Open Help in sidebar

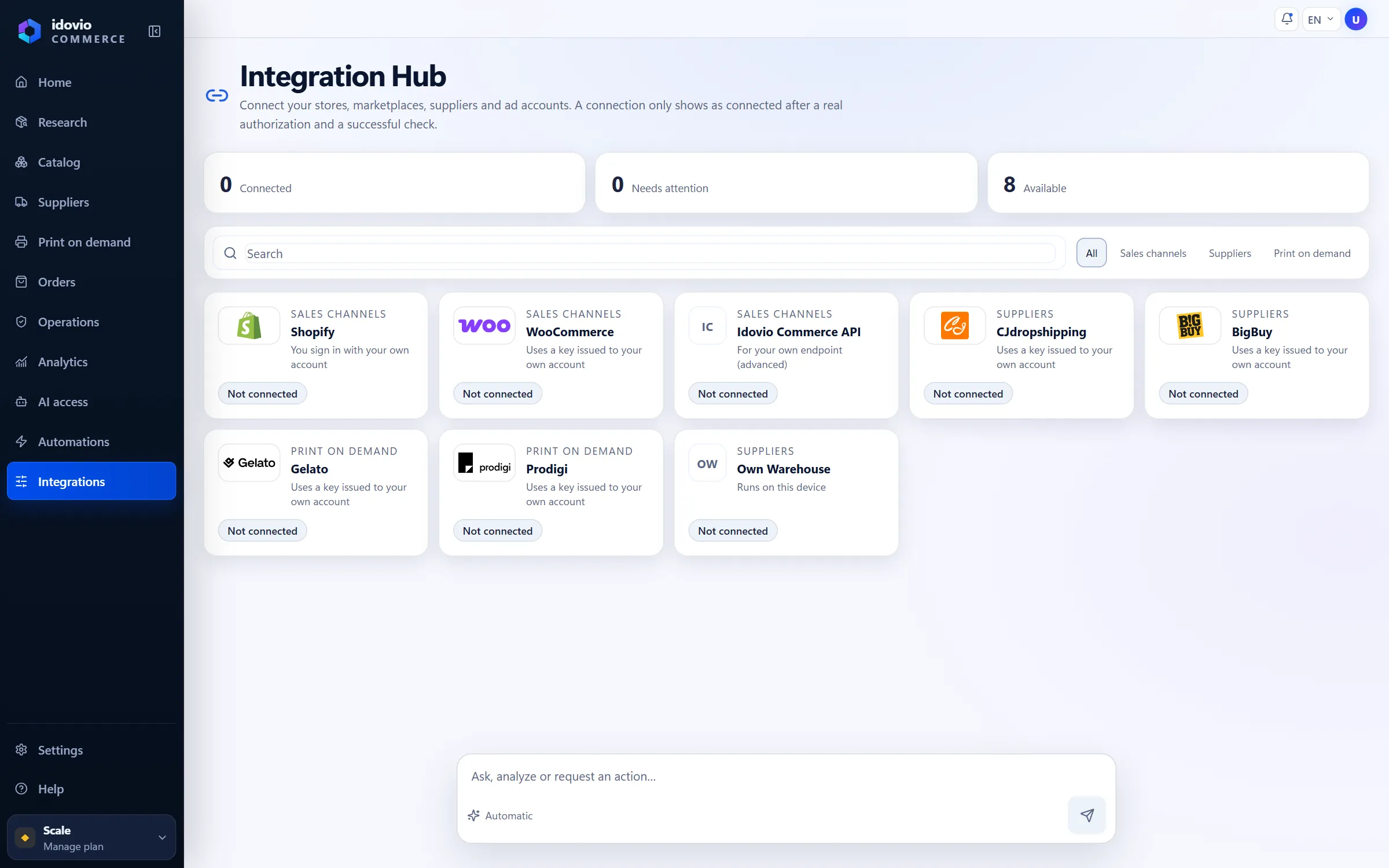point(91,789)
